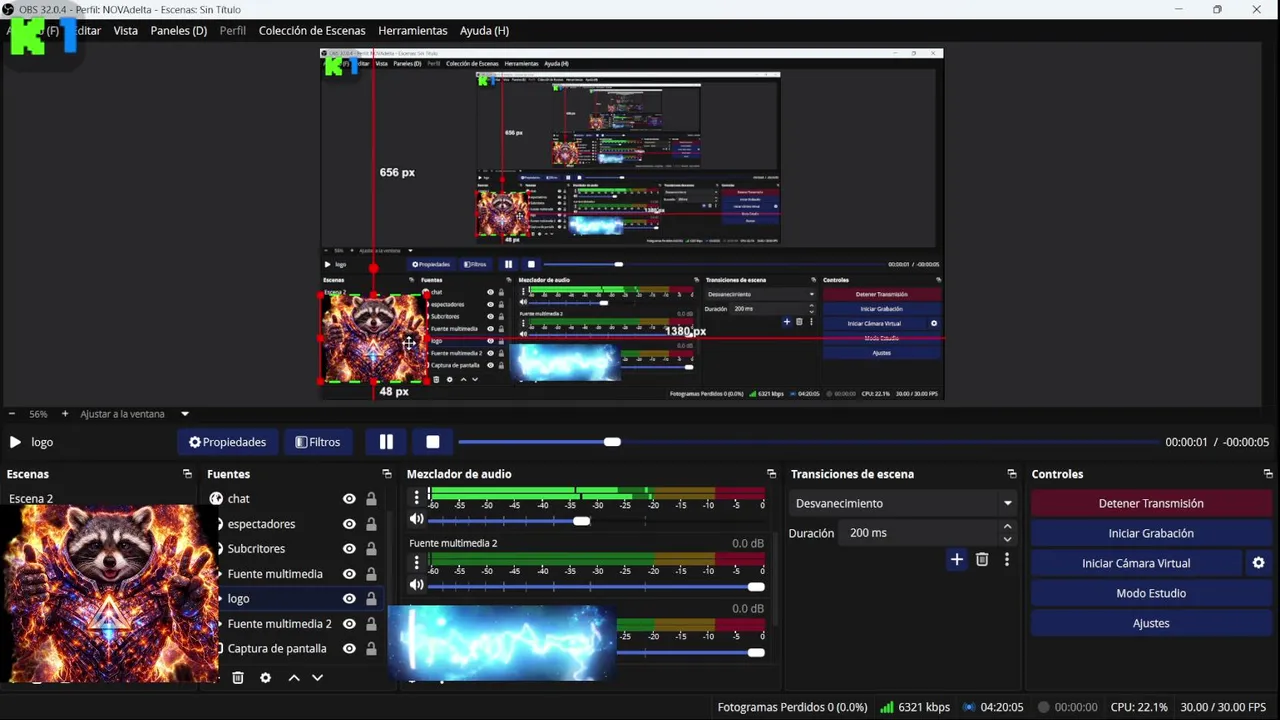
Task: Hide the logo source with eye icon
Action: tap(349, 599)
